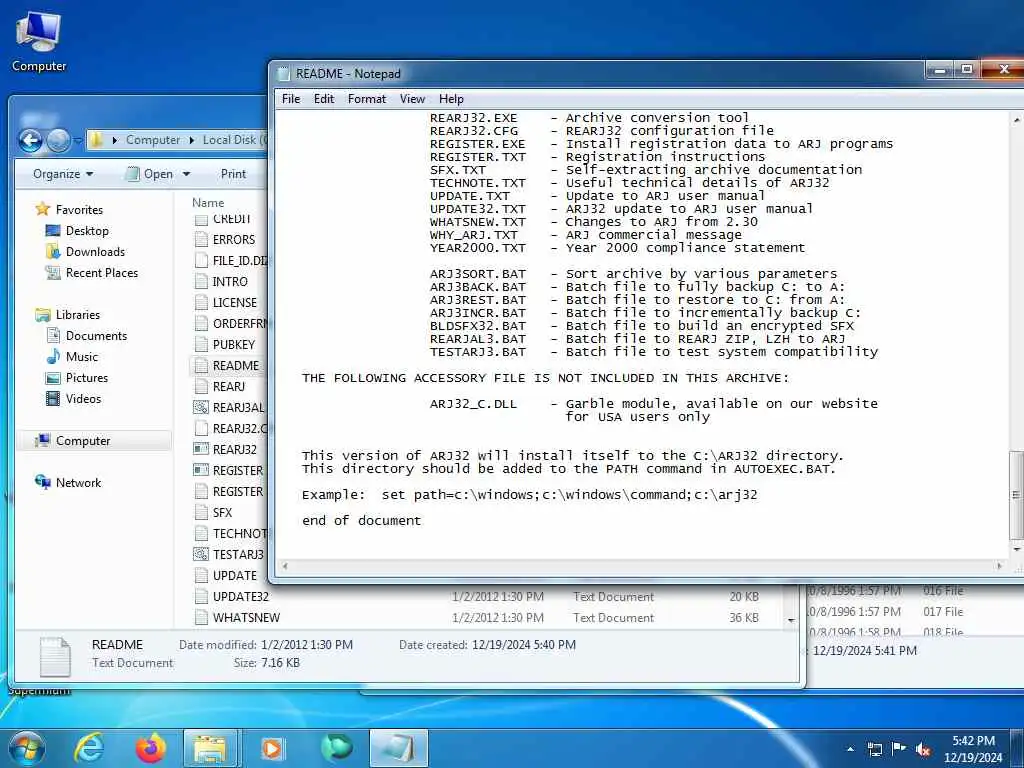Expand the Open button dropdown arrow
This screenshot has height=768, width=1024.
pos(186,174)
